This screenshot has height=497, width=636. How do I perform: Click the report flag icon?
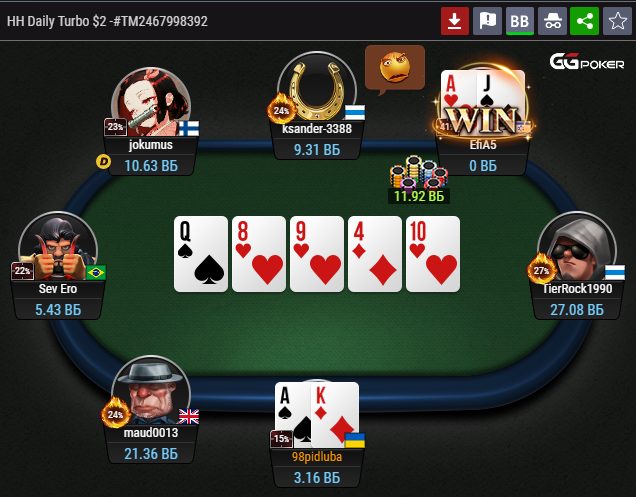[487, 21]
